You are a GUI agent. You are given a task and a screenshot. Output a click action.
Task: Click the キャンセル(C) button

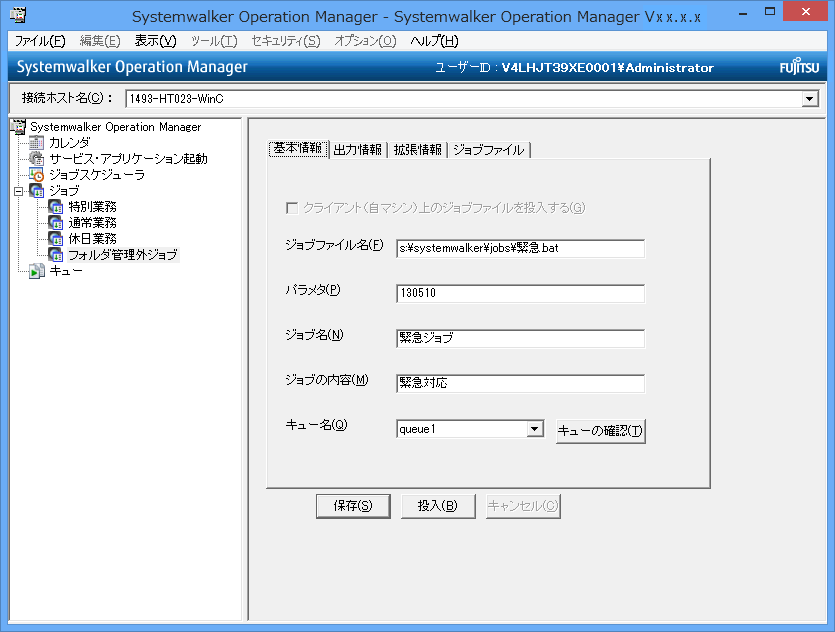tap(523, 506)
